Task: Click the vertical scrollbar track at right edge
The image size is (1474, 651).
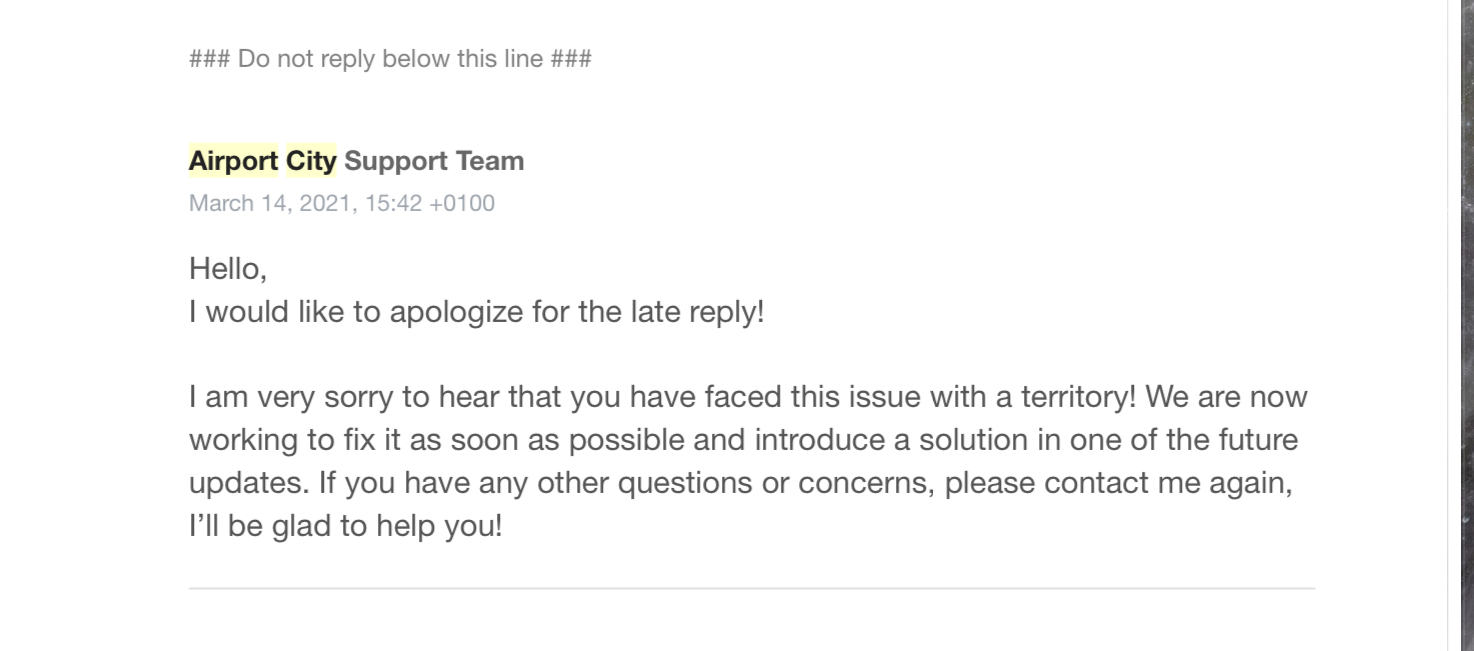Action: (1454, 325)
